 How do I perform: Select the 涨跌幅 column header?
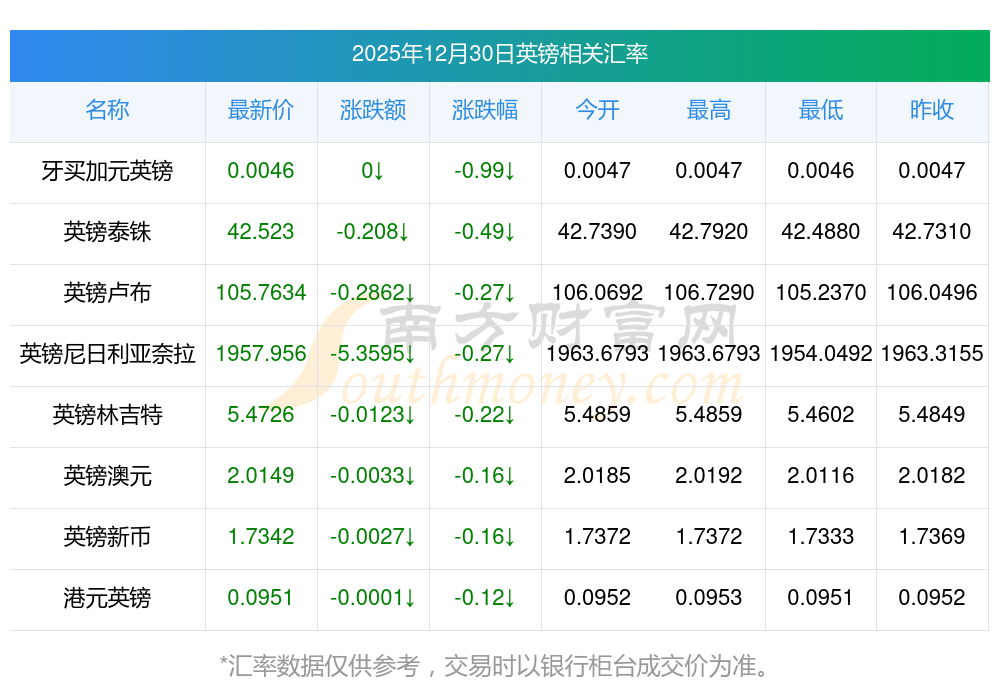point(484,110)
